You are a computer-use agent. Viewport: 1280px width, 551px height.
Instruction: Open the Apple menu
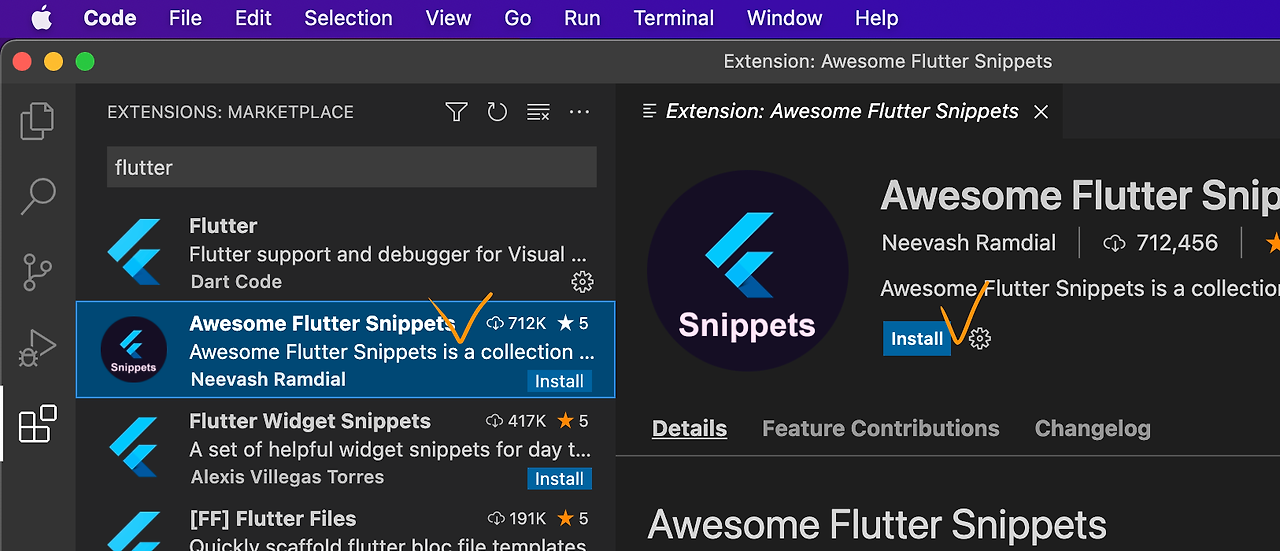point(41,18)
